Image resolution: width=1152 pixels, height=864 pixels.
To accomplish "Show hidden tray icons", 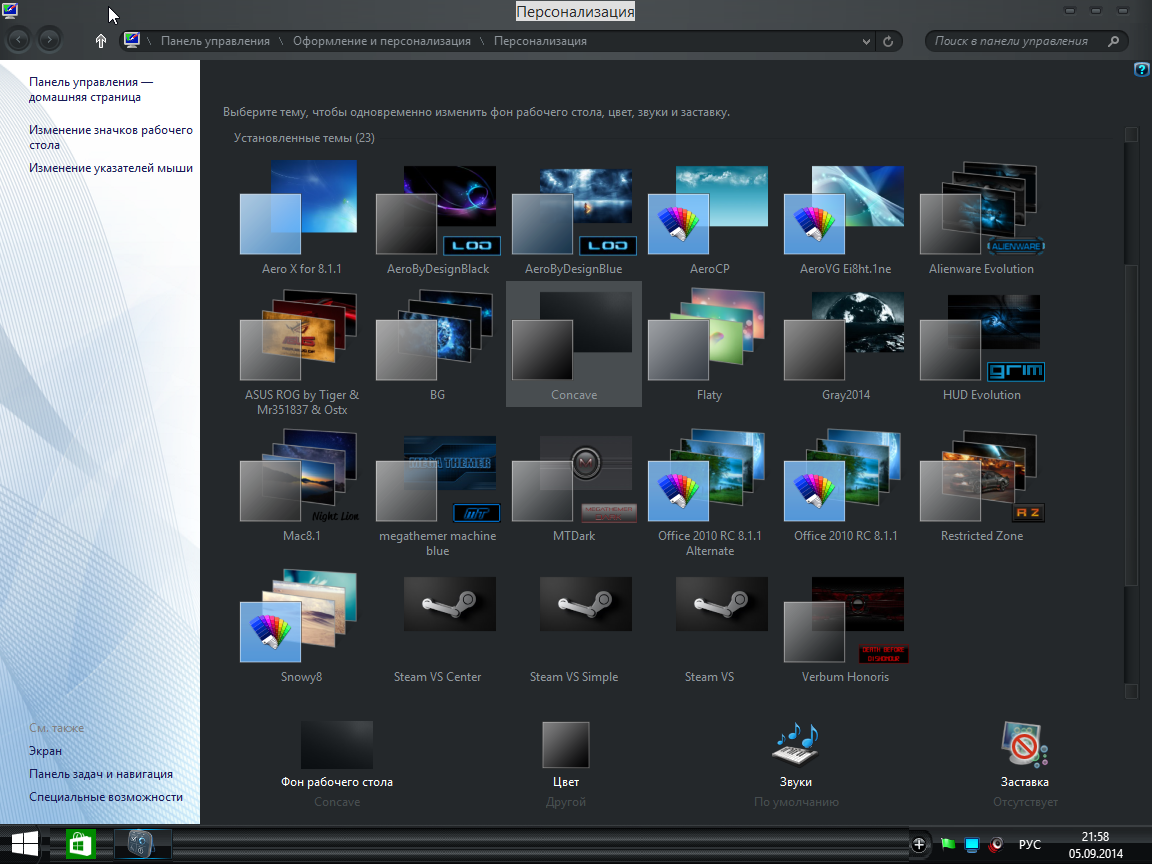I will 919,845.
